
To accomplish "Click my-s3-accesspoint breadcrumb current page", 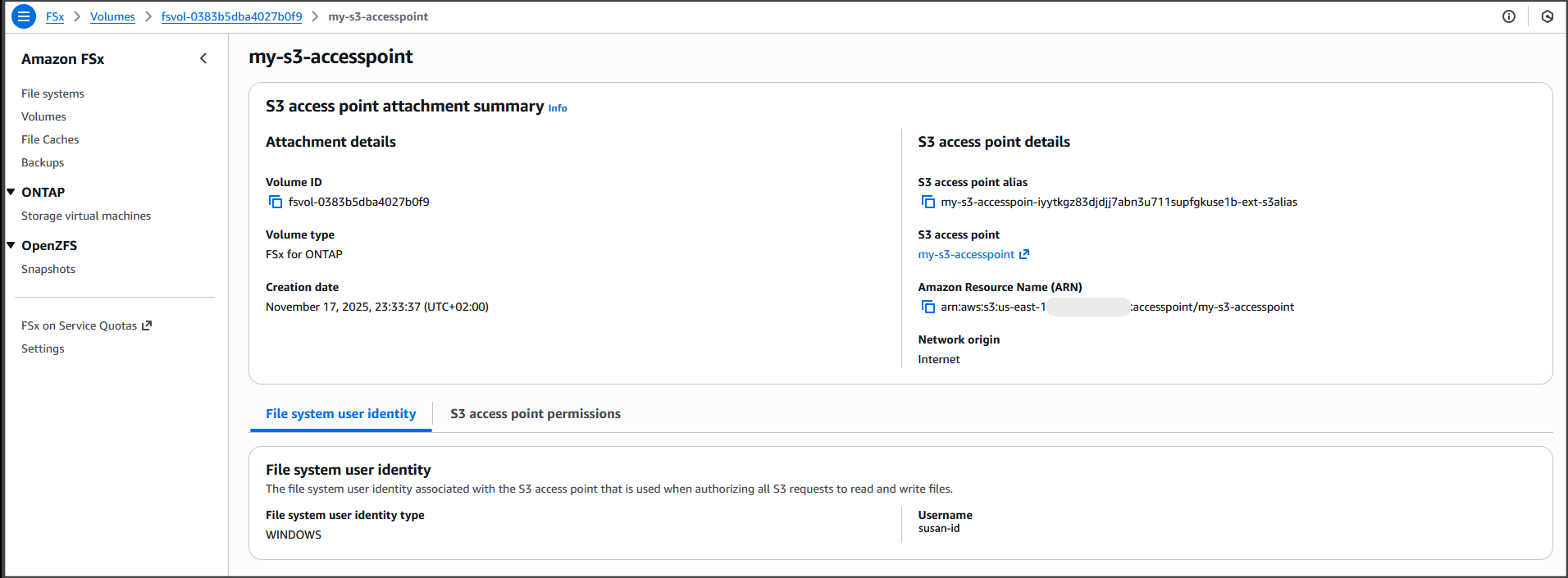I will [x=378, y=16].
